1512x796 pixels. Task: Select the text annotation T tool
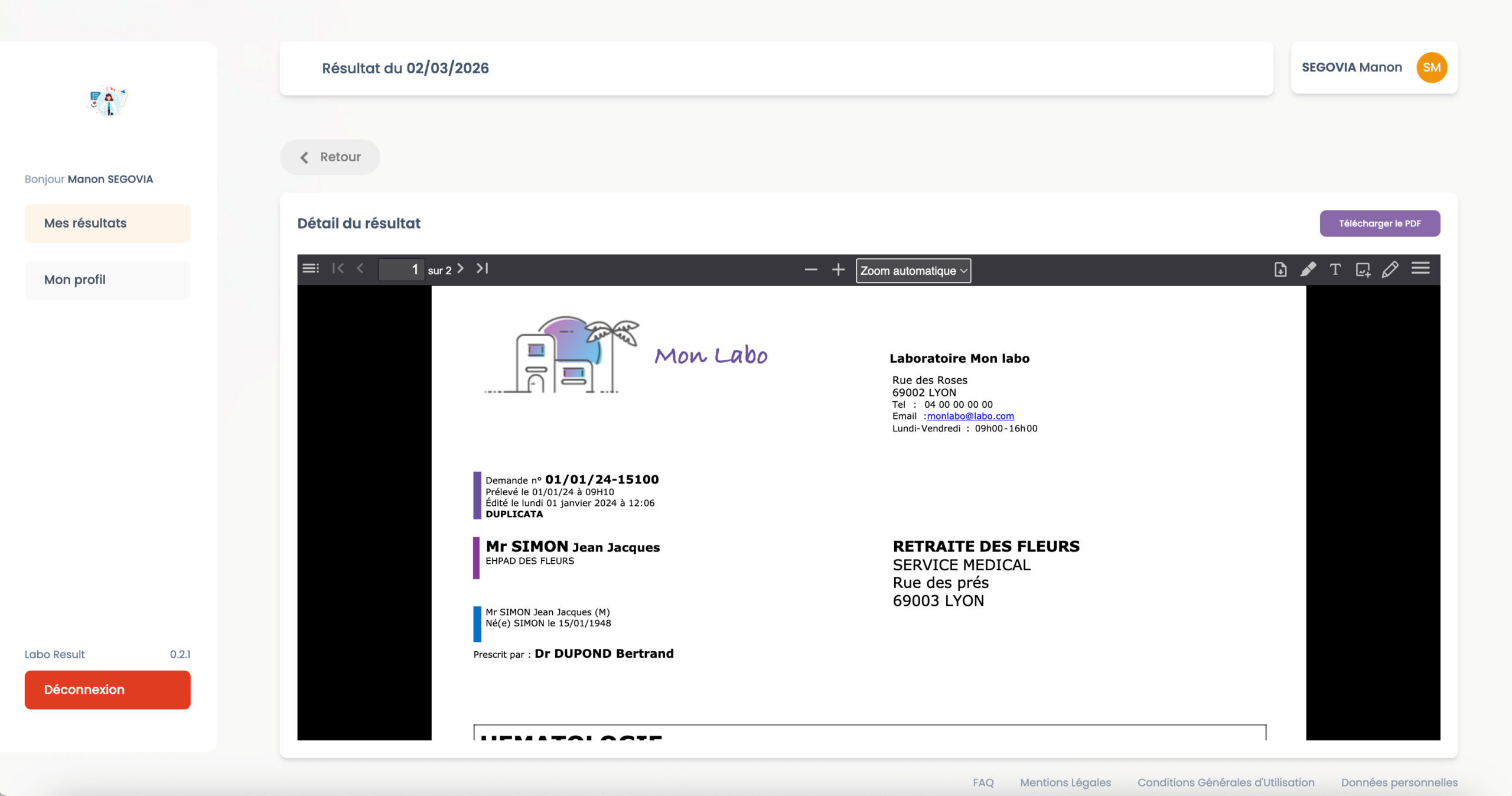coord(1335,269)
